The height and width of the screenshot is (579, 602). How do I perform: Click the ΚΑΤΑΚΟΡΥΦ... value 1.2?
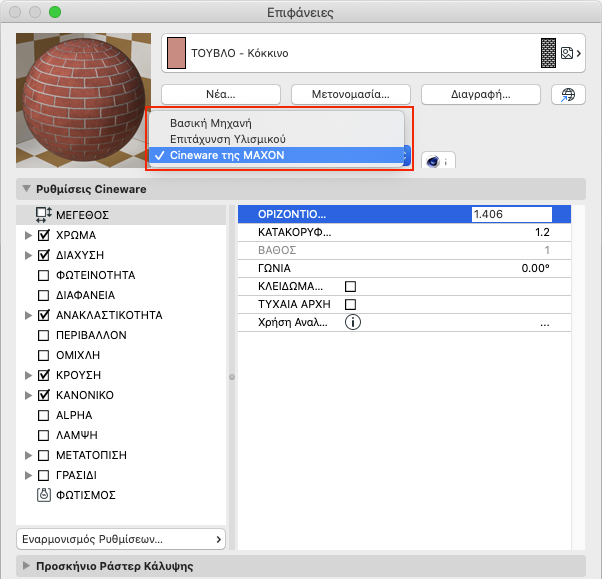click(542, 232)
